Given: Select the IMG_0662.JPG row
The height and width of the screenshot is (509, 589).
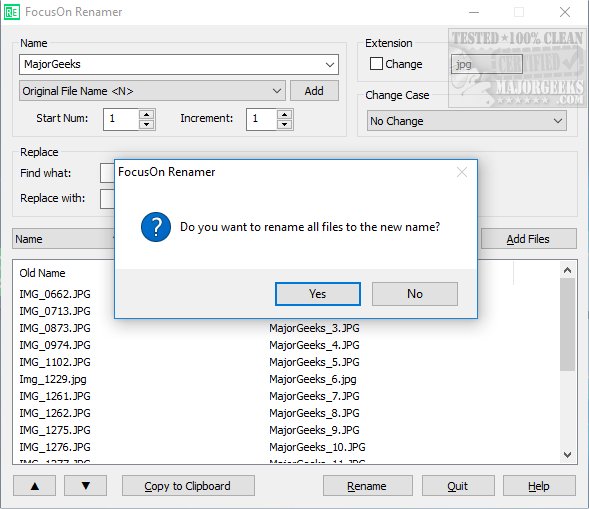Looking at the screenshot, I should click(x=55, y=294).
